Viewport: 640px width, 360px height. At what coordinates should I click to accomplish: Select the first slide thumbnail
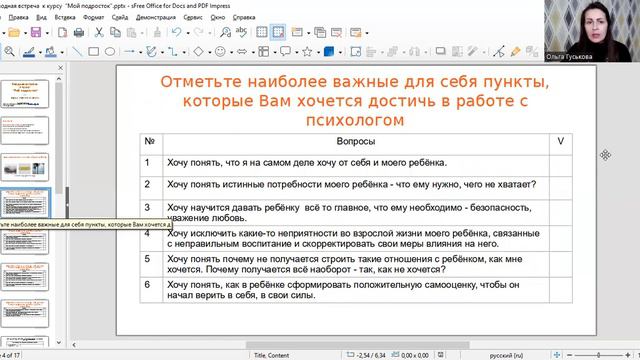click(x=24, y=94)
